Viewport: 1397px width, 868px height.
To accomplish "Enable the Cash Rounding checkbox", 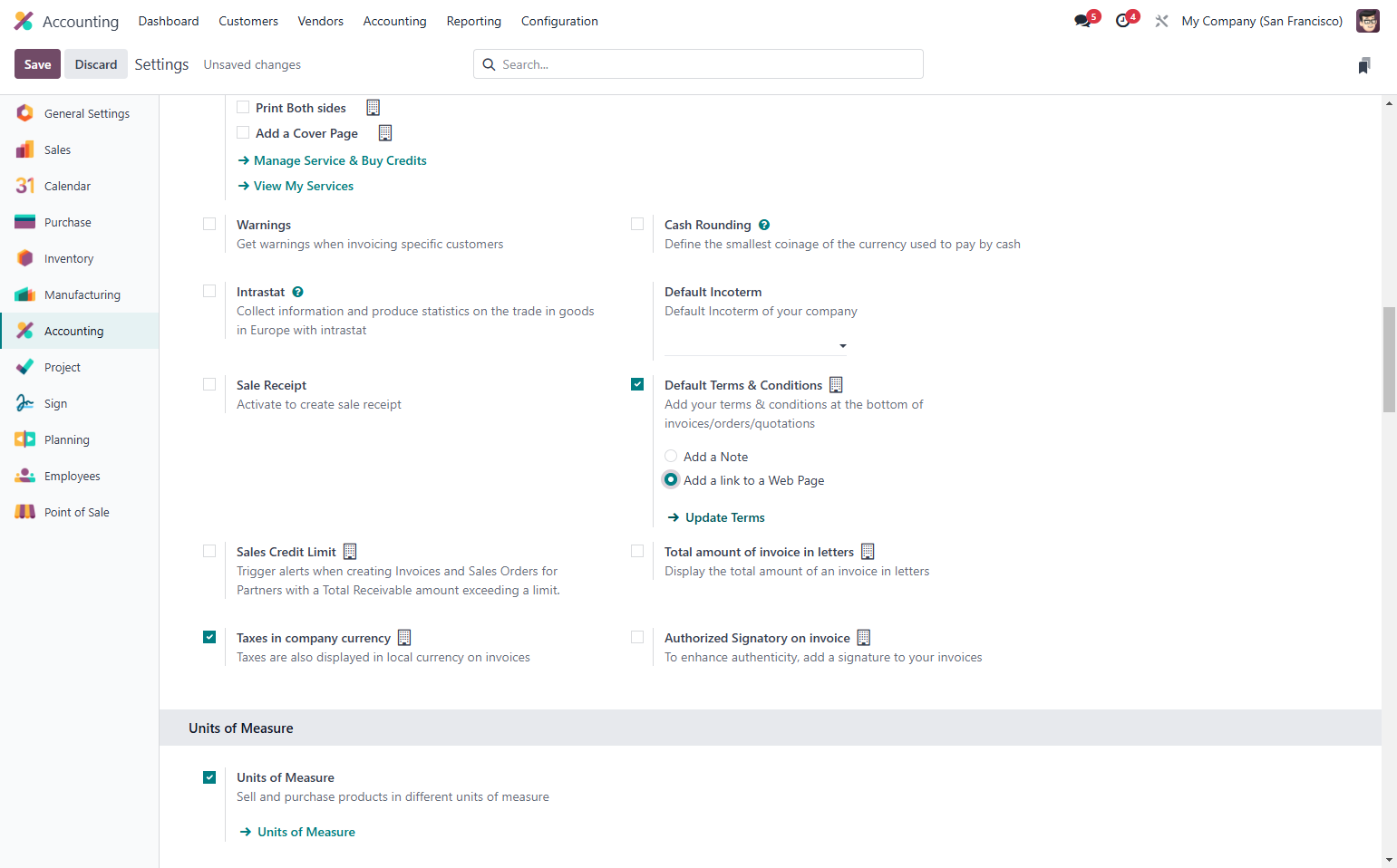I will (637, 224).
